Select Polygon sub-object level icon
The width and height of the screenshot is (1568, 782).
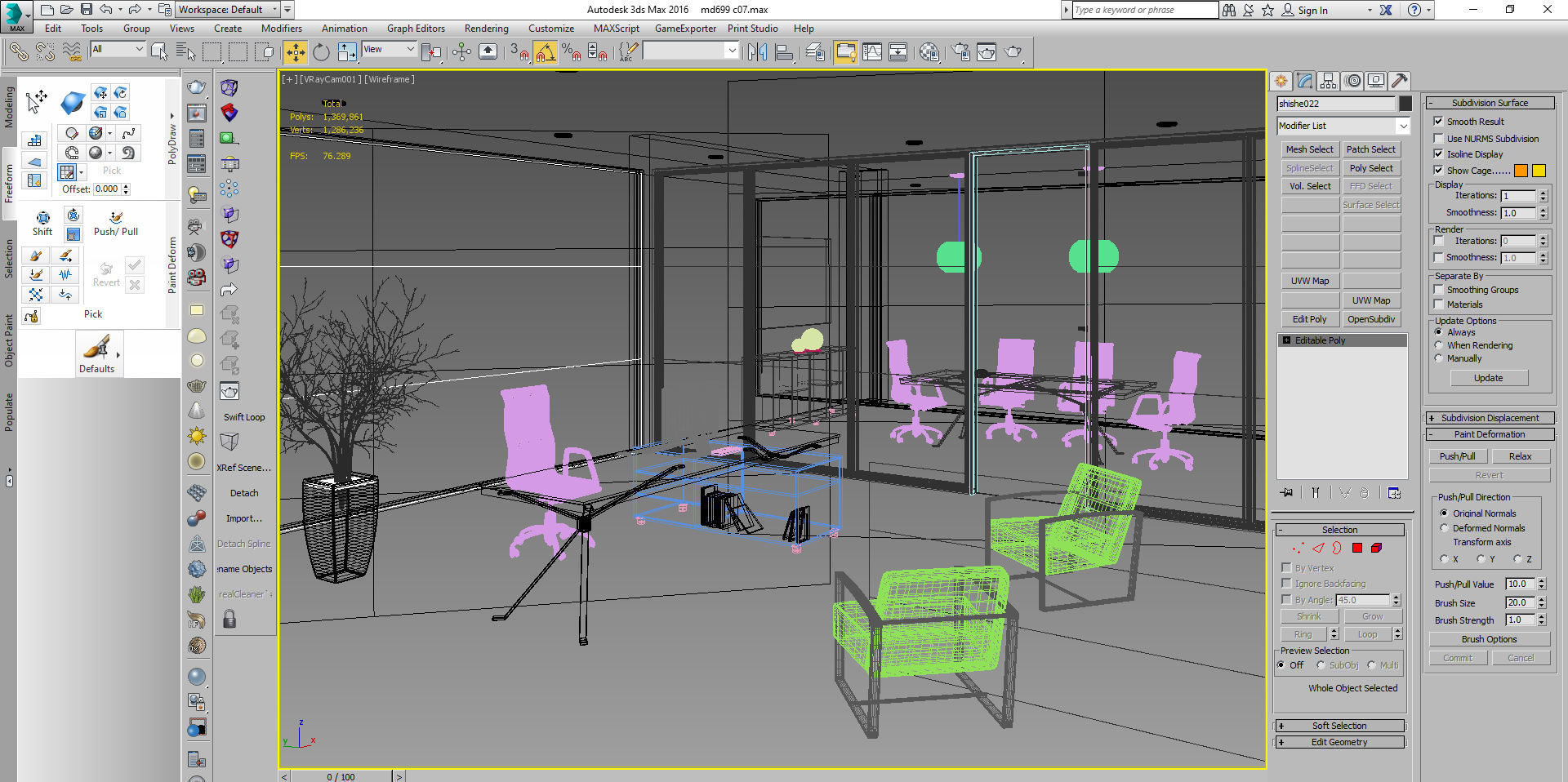(1357, 548)
